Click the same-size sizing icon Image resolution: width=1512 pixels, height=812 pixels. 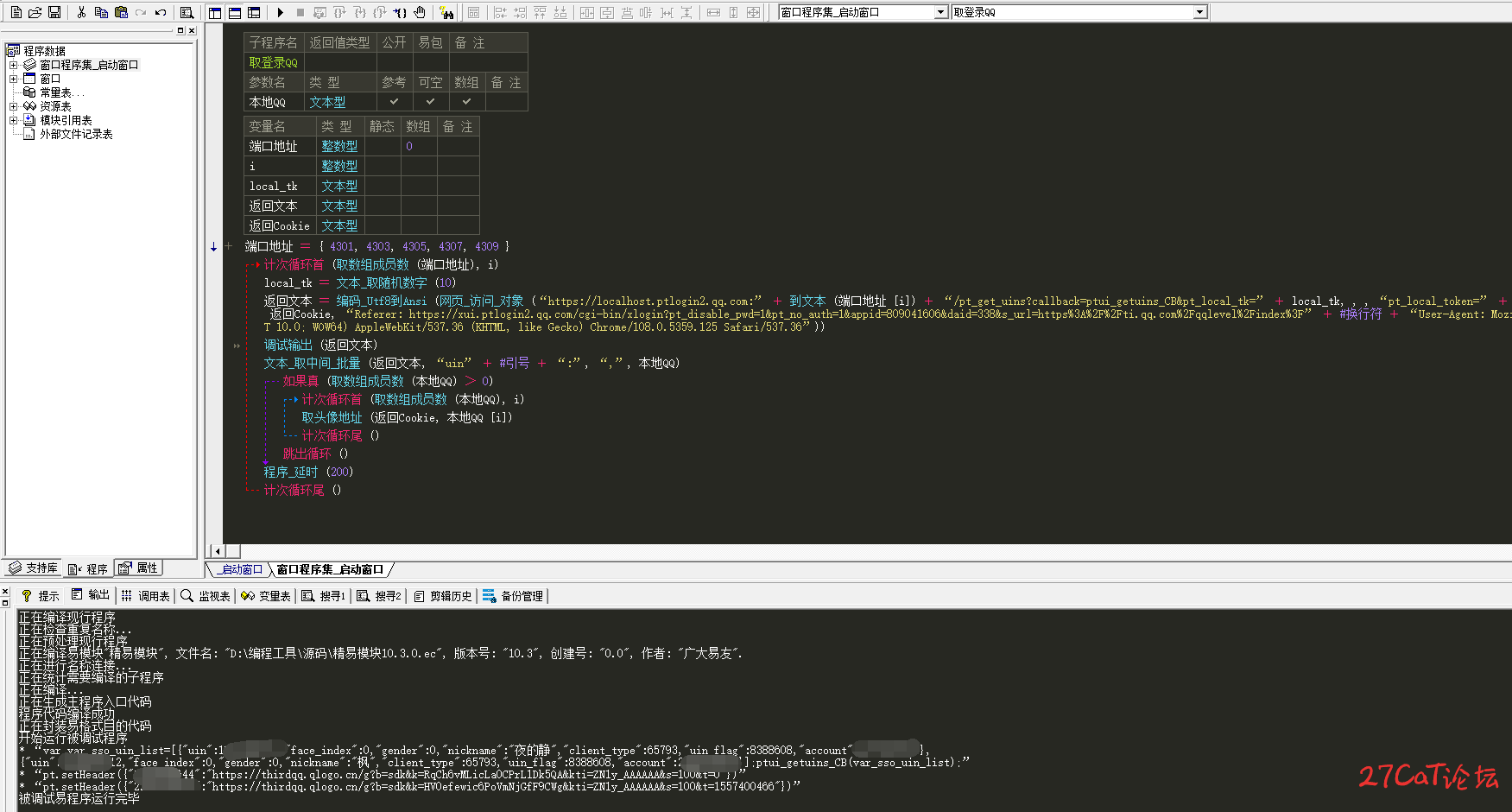click(x=753, y=12)
